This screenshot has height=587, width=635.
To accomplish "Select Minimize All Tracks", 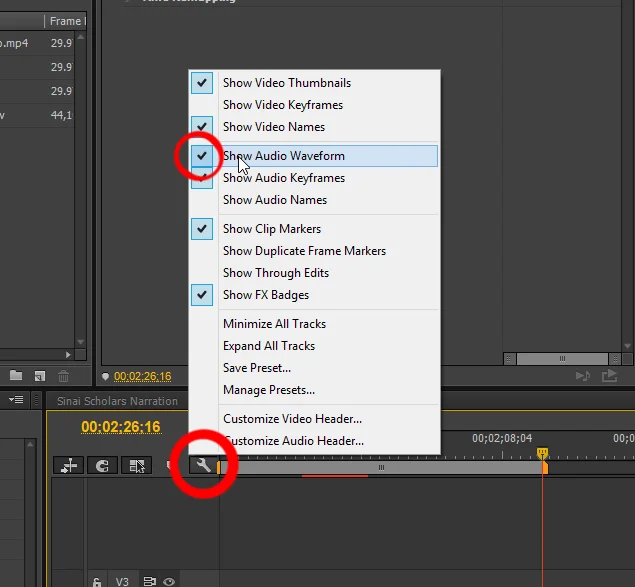I will tap(274, 324).
